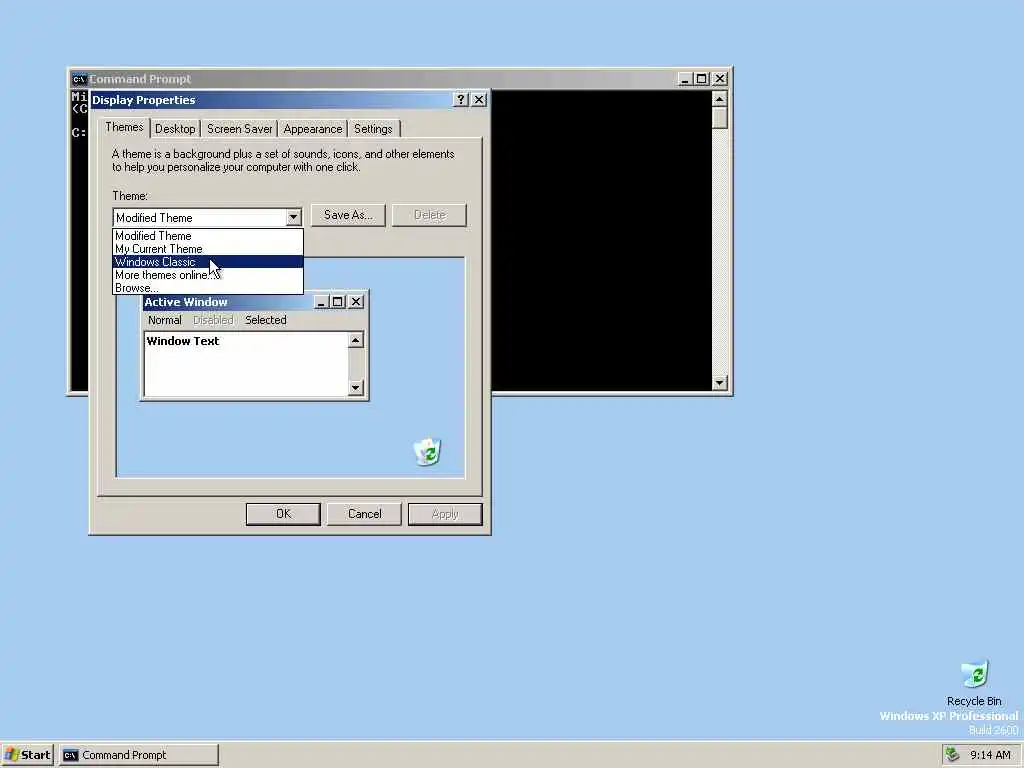Open the Screen Saver tab

click(240, 129)
